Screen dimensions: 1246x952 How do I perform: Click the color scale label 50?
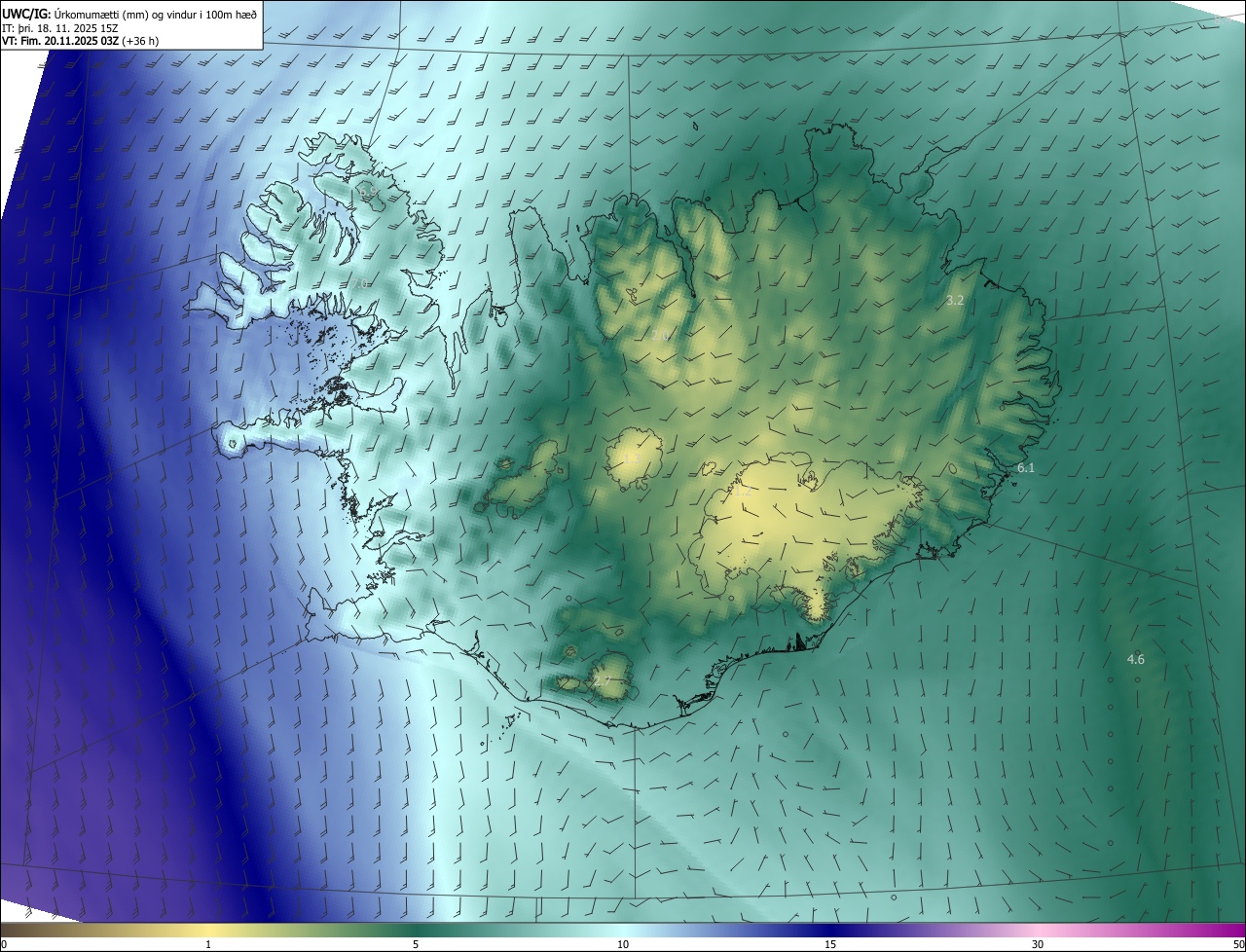(x=1239, y=944)
